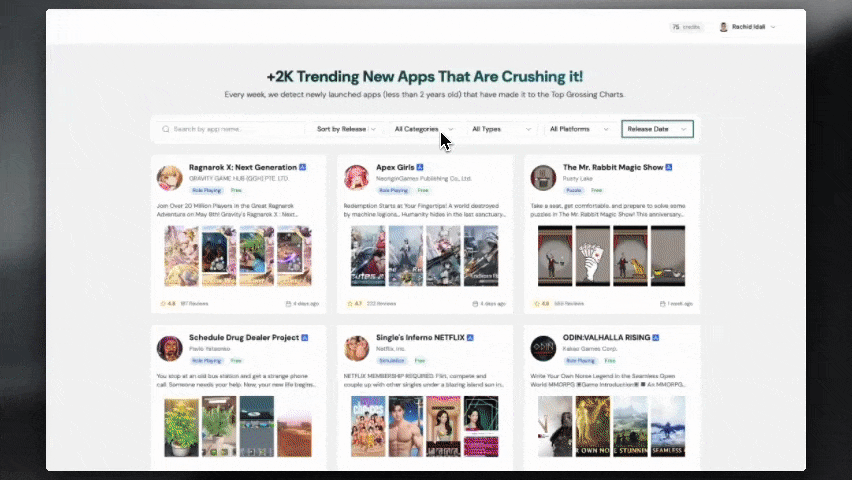Click The Mr. Rabbit Magic Show app icon
852x480 pixels.
point(543,178)
